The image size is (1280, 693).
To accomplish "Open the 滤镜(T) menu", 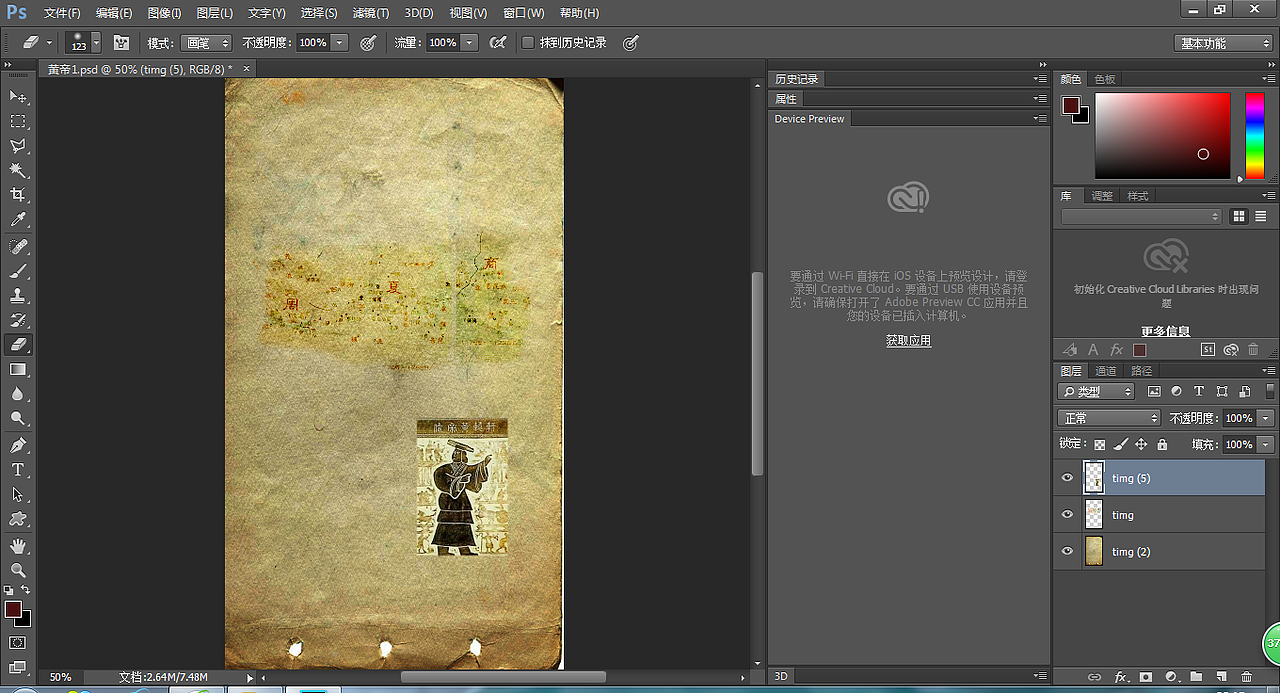I will tap(371, 13).
